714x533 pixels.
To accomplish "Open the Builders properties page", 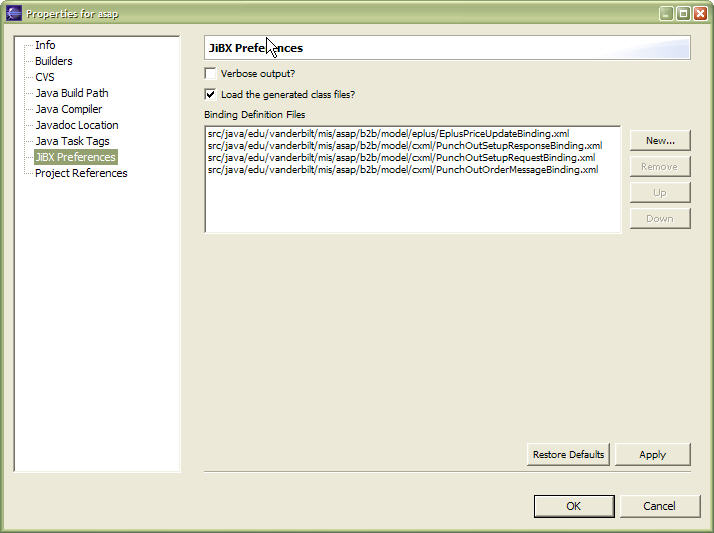I will tap(54, 61).
